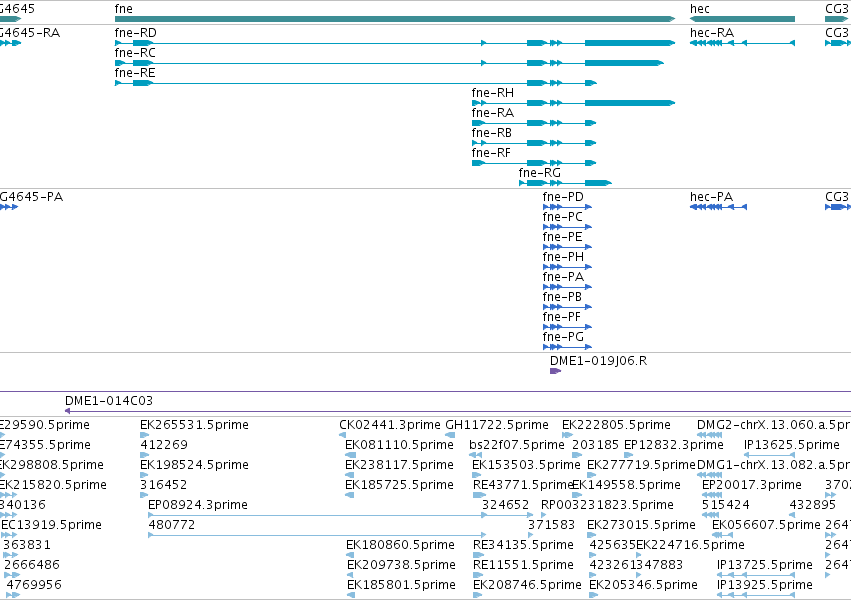Click the fne-RD transcript label
851x600 pixels.
[136, 33]
